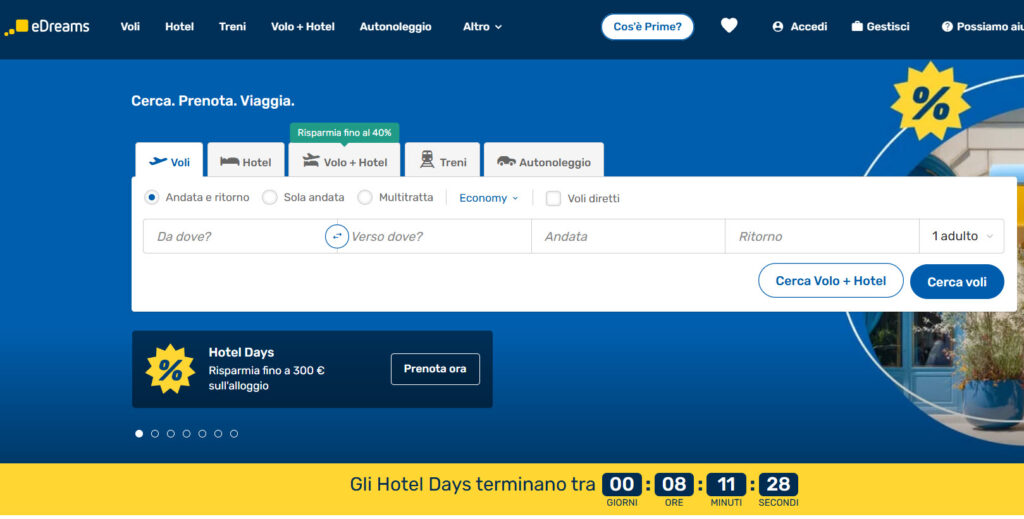Open Voli in the top navigation
Screen dimensions: 1024x519
(x=130, y=27)
